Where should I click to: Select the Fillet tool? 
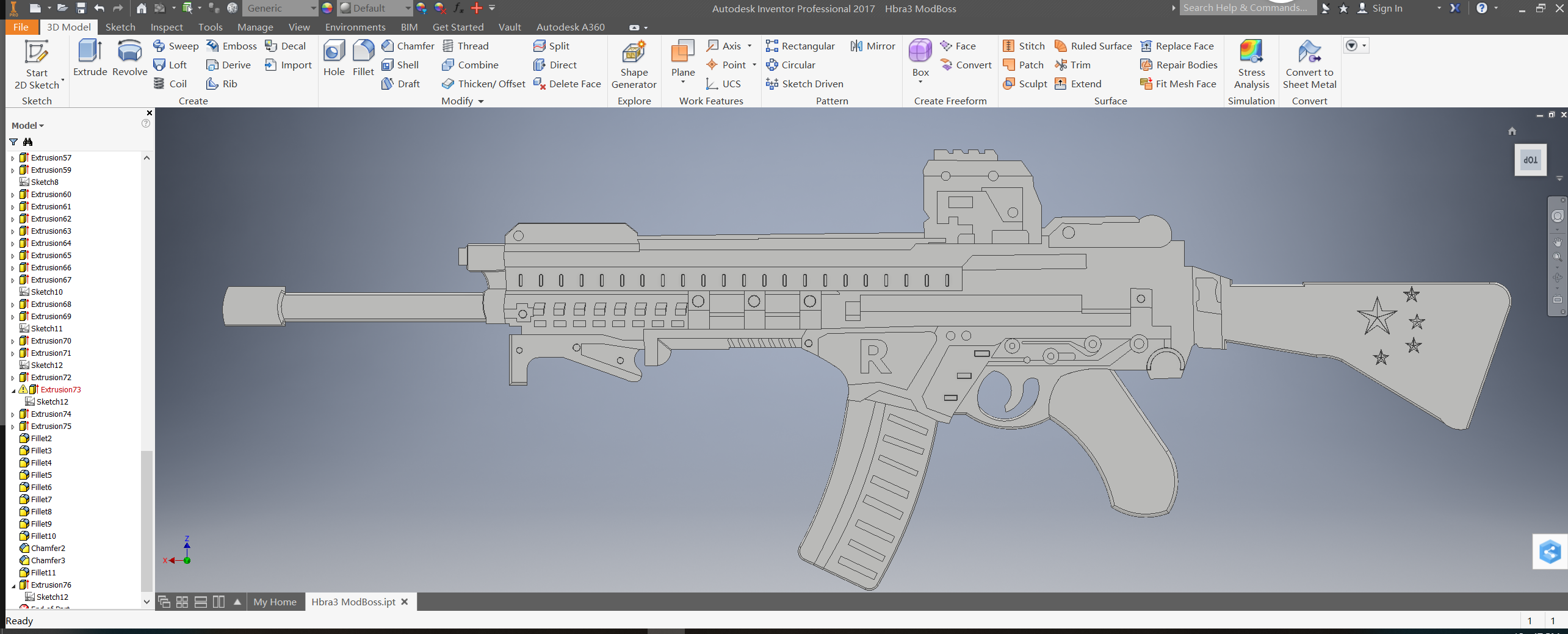pyautogui.click(x=363, y=59)
